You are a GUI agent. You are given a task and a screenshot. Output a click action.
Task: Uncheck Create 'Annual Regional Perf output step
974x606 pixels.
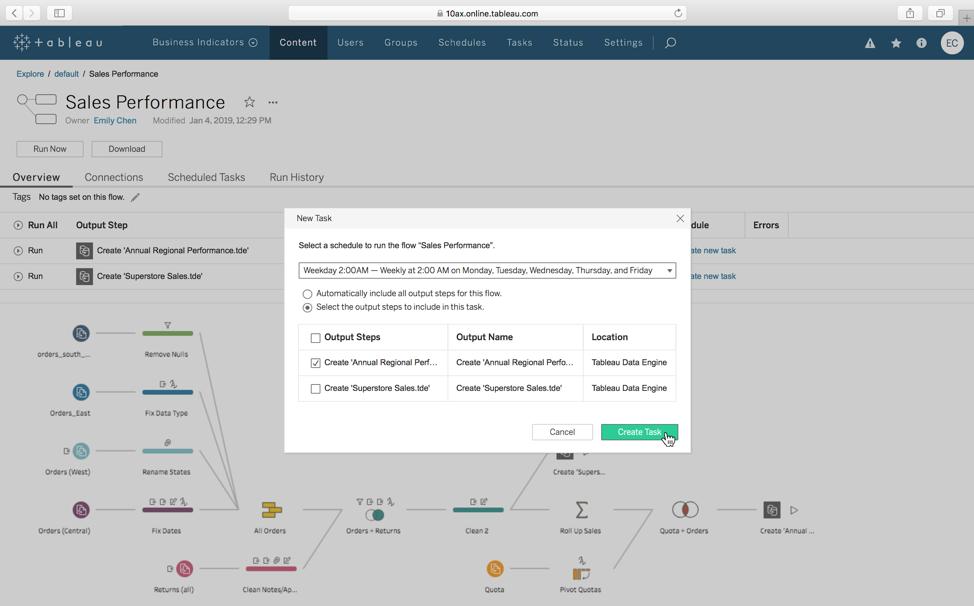pos(316,363)
